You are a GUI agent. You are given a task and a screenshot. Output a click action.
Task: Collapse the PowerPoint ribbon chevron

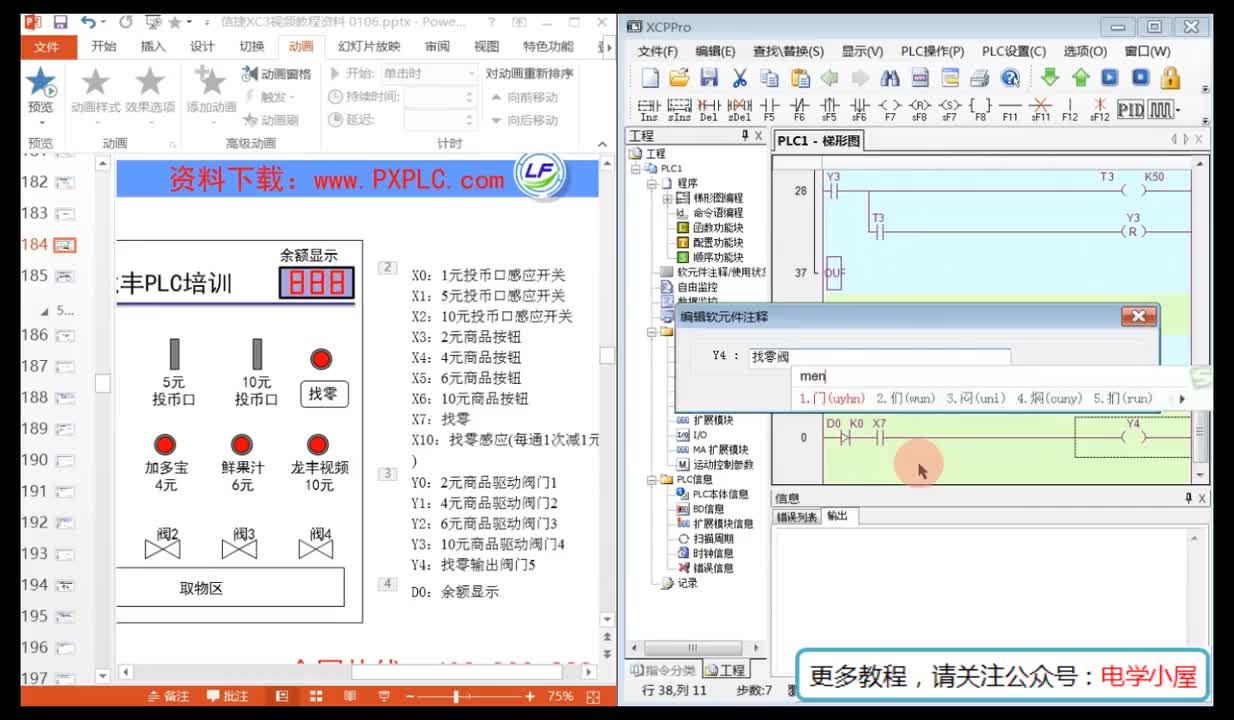(602, 144)
